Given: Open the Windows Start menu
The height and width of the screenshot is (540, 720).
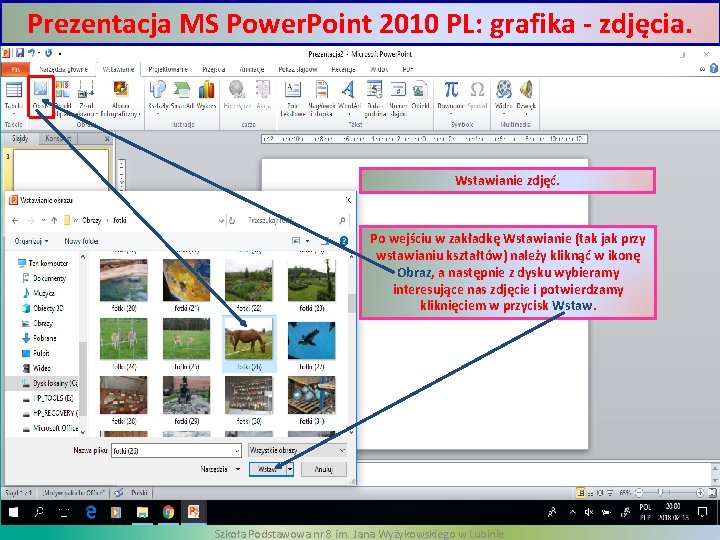Looking at the screenshot, I should (13, 512).
